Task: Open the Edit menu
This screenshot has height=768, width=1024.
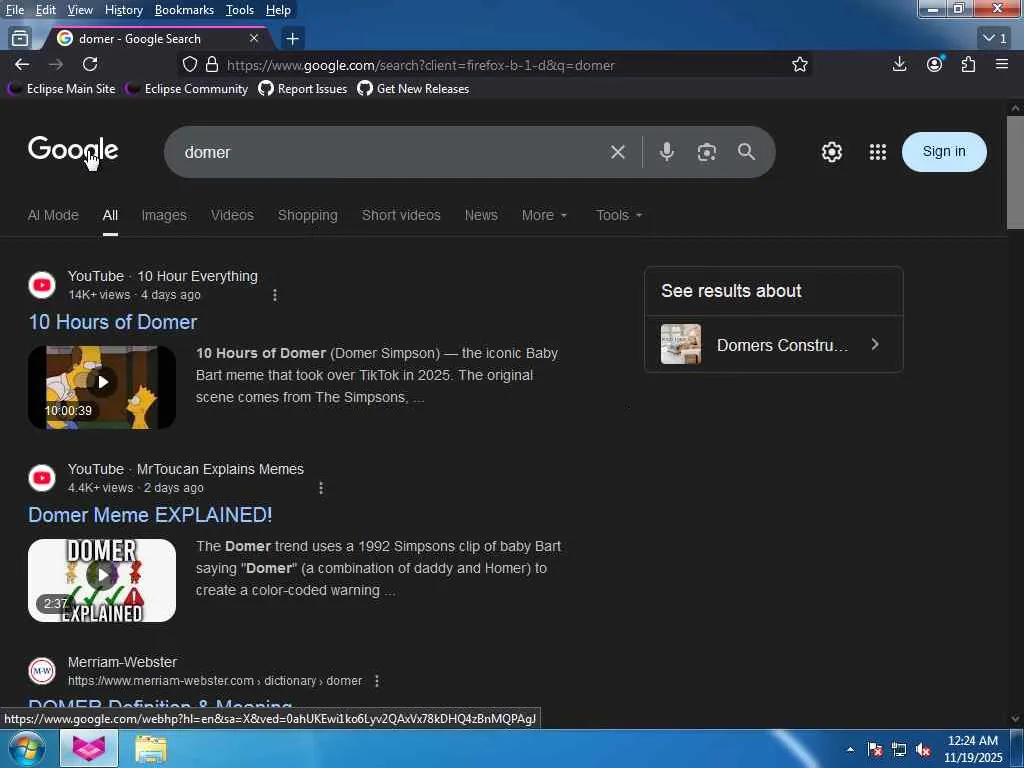Action: click(x=46, y=10)
